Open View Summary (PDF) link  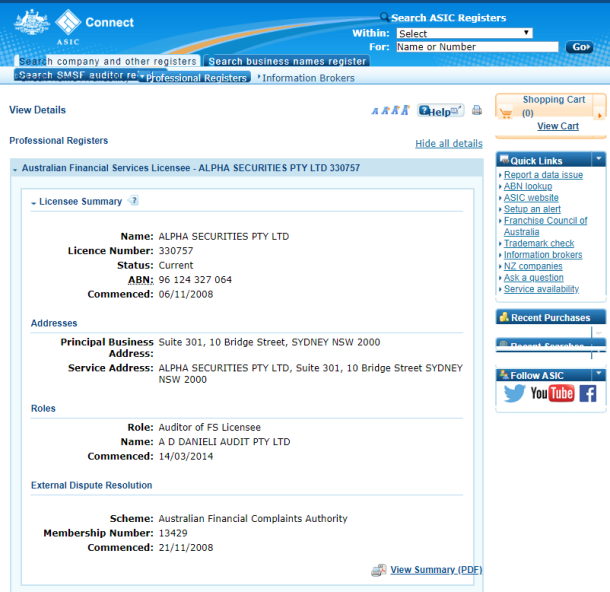[436, 570]
